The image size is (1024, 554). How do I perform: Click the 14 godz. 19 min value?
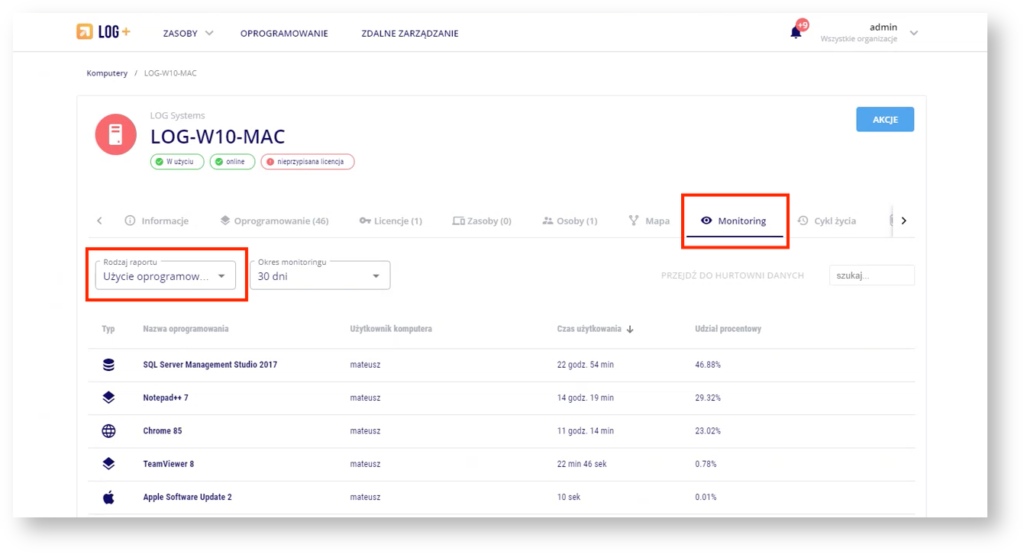coord(585,398)
